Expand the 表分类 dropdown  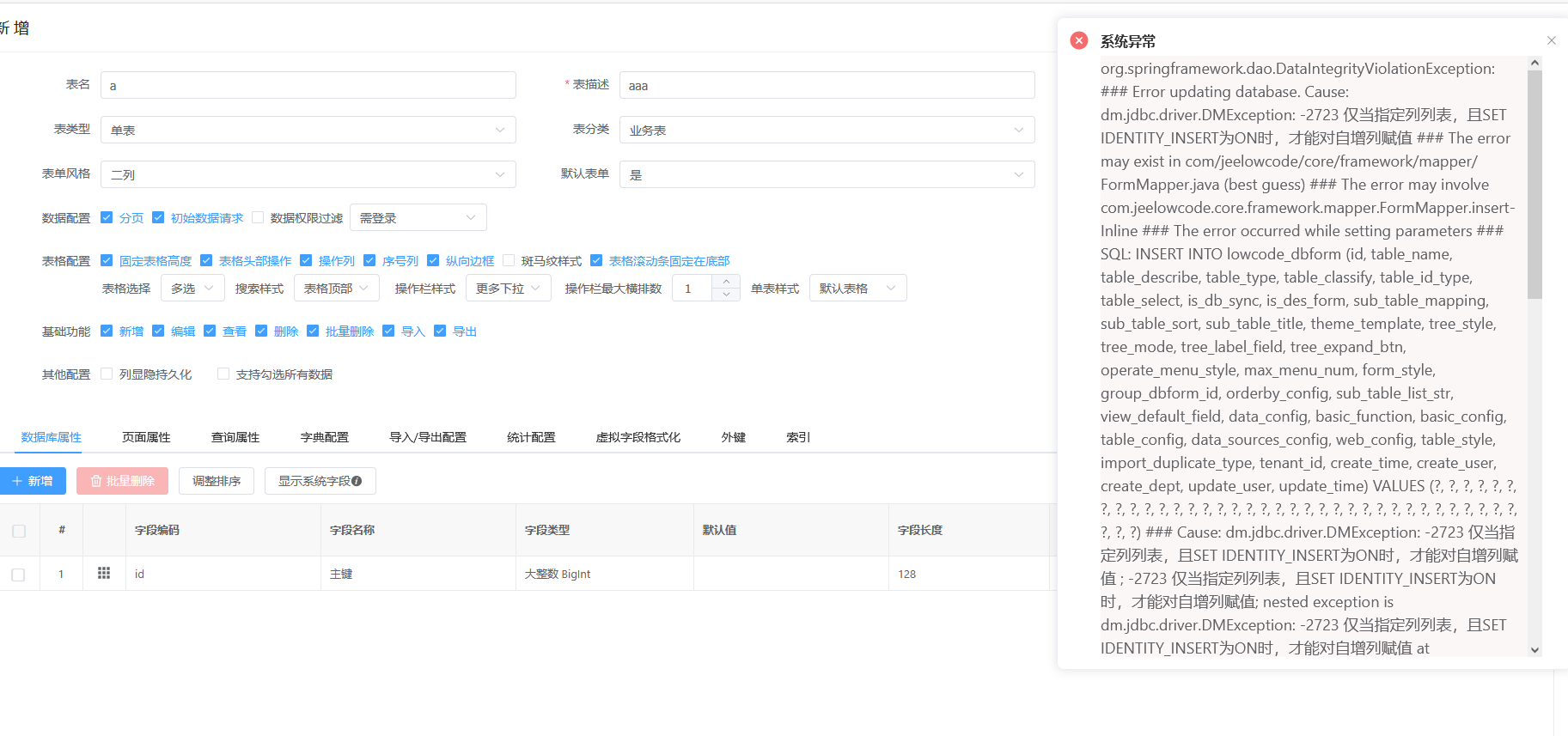[x=827, y=130]
